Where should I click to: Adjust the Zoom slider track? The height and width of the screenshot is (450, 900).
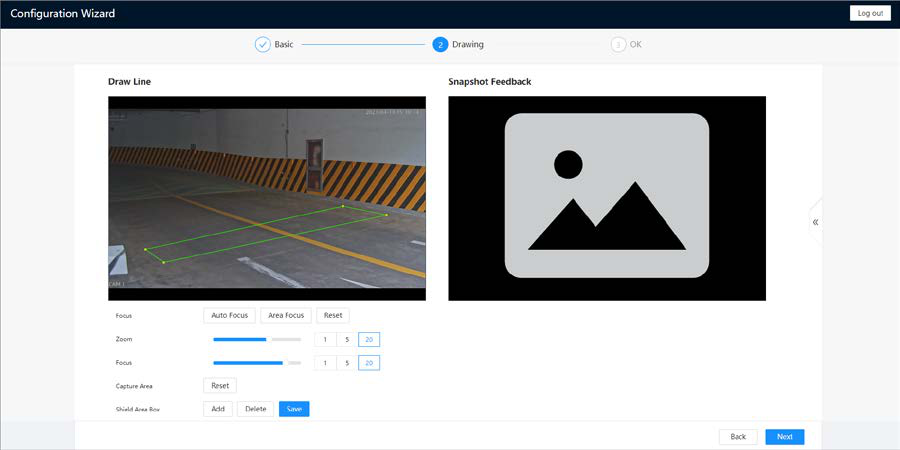coord(257,339)
